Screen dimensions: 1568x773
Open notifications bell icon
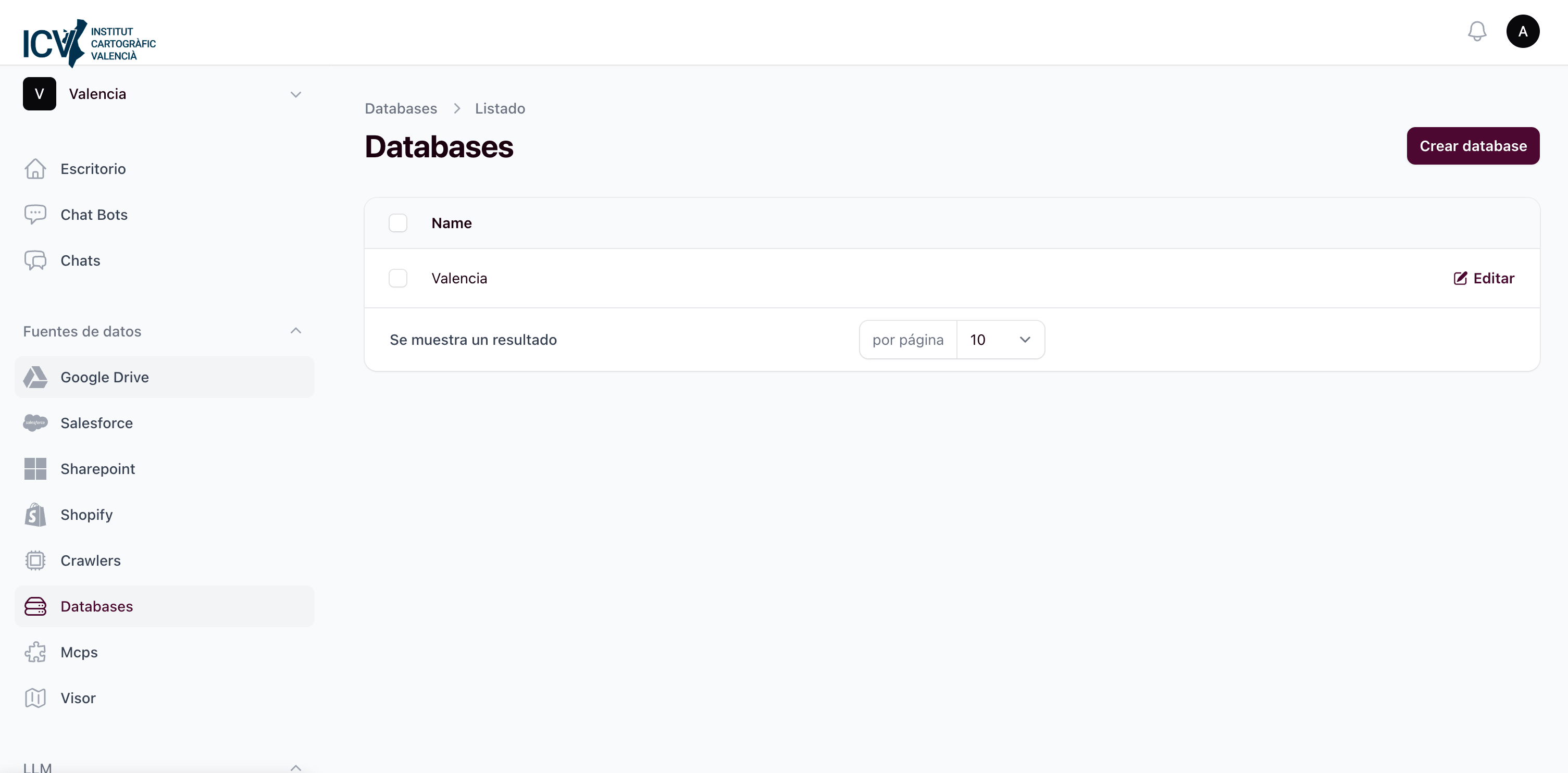(1477, 31)
